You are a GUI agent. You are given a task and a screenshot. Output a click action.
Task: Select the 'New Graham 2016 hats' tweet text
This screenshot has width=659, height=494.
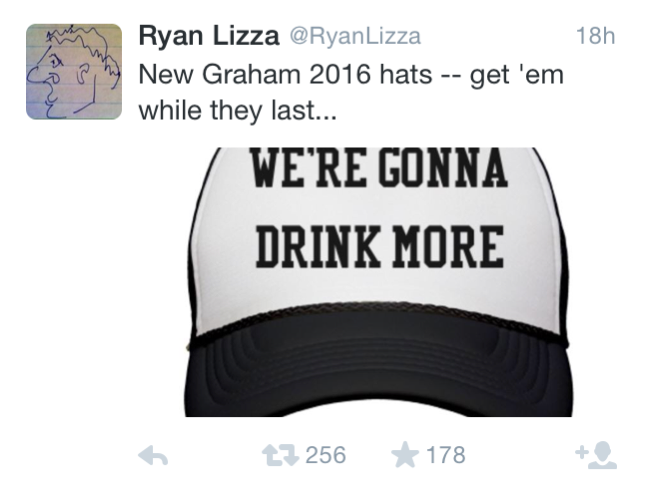click(351, 92)
